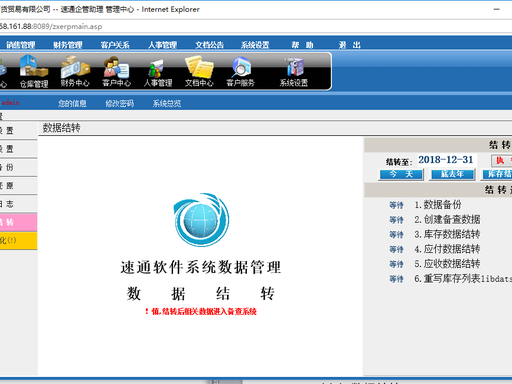Click the red 执 execute button

point(502,161)
